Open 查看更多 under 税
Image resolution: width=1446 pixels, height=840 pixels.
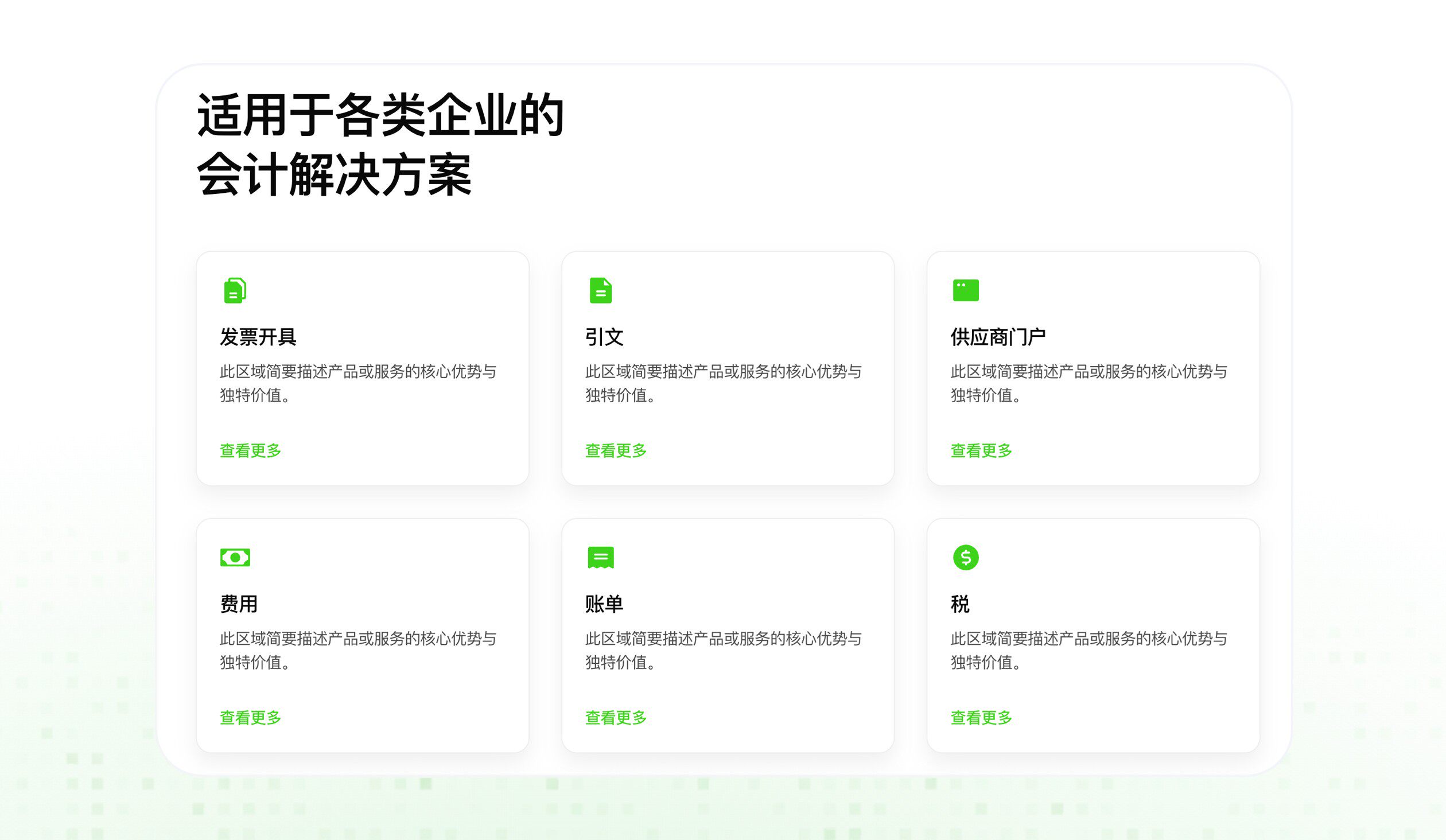click(x=981, y=718)
